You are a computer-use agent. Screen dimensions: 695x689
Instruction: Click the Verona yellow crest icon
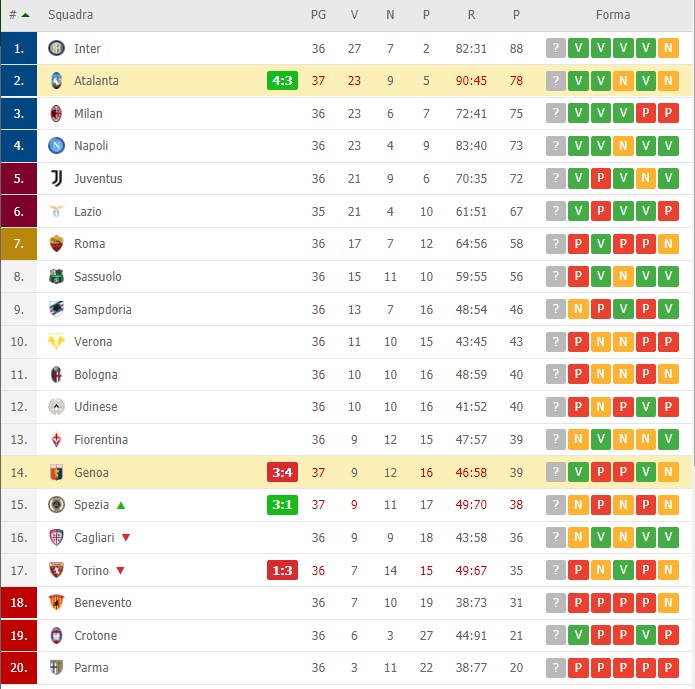tap(56, 341)
